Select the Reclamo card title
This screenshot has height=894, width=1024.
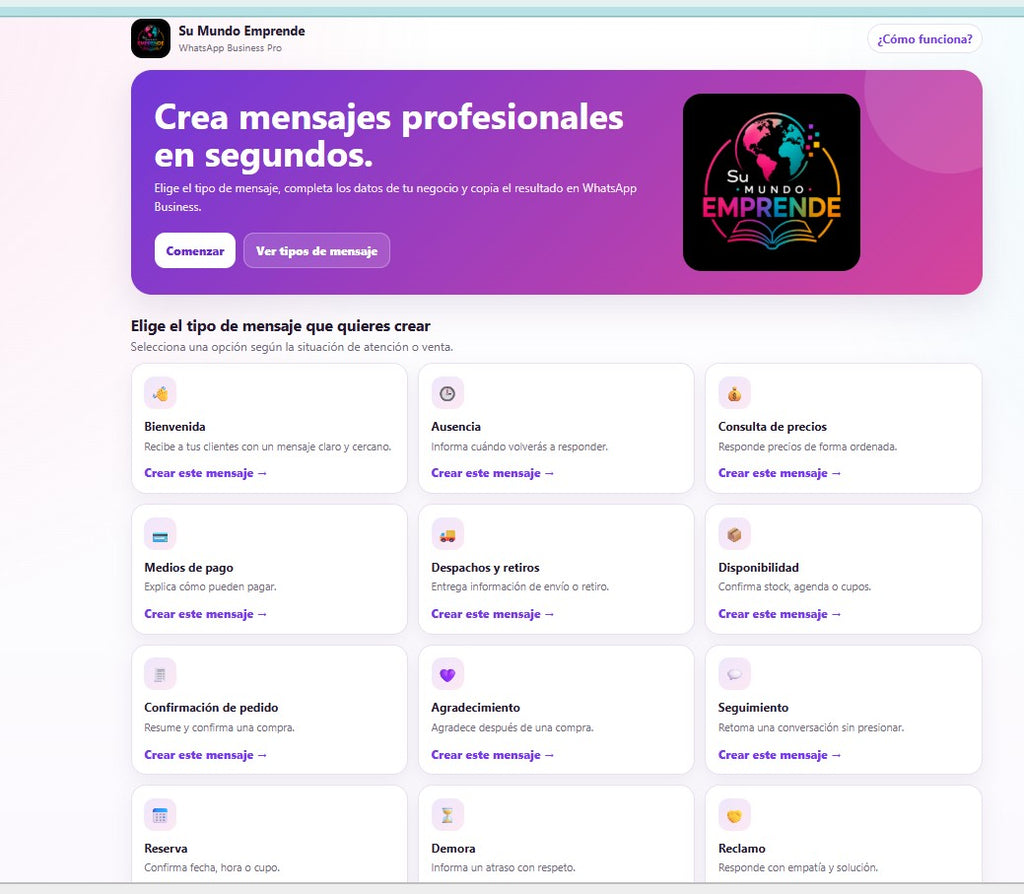[742, 849]
